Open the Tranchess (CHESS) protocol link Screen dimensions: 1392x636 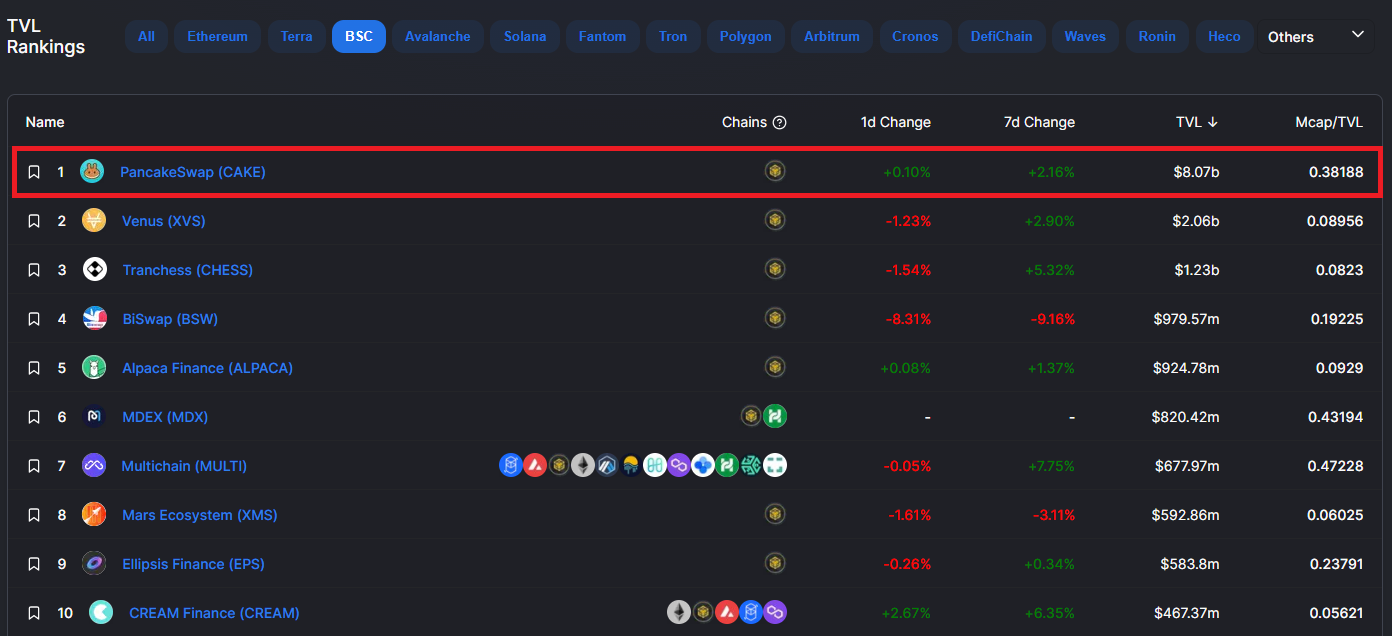click(187, 270)
